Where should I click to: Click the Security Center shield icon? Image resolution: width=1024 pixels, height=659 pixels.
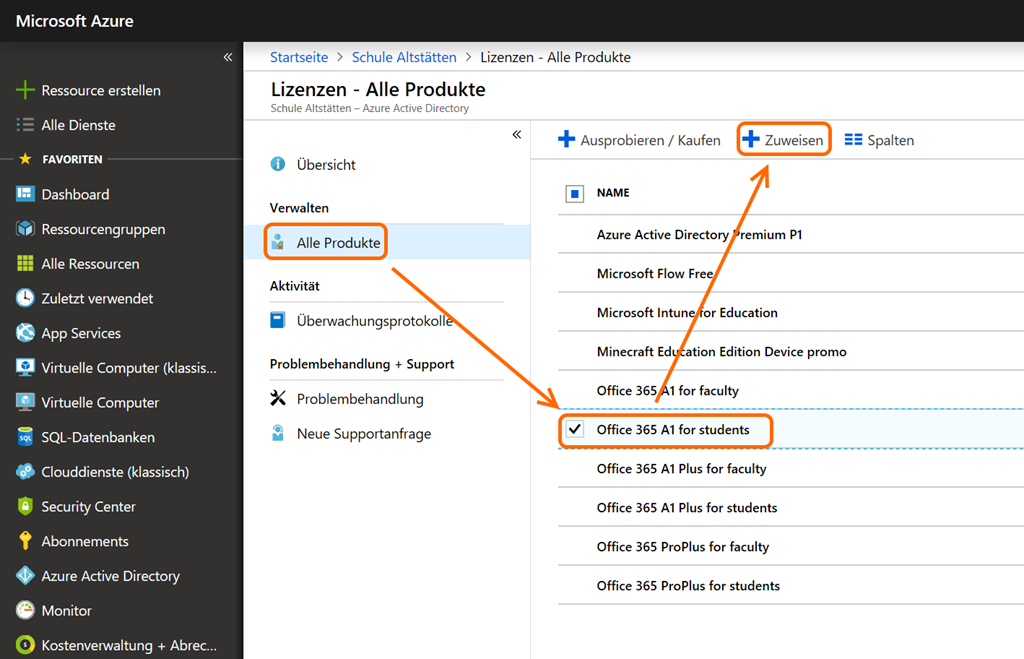coord(25,507)
